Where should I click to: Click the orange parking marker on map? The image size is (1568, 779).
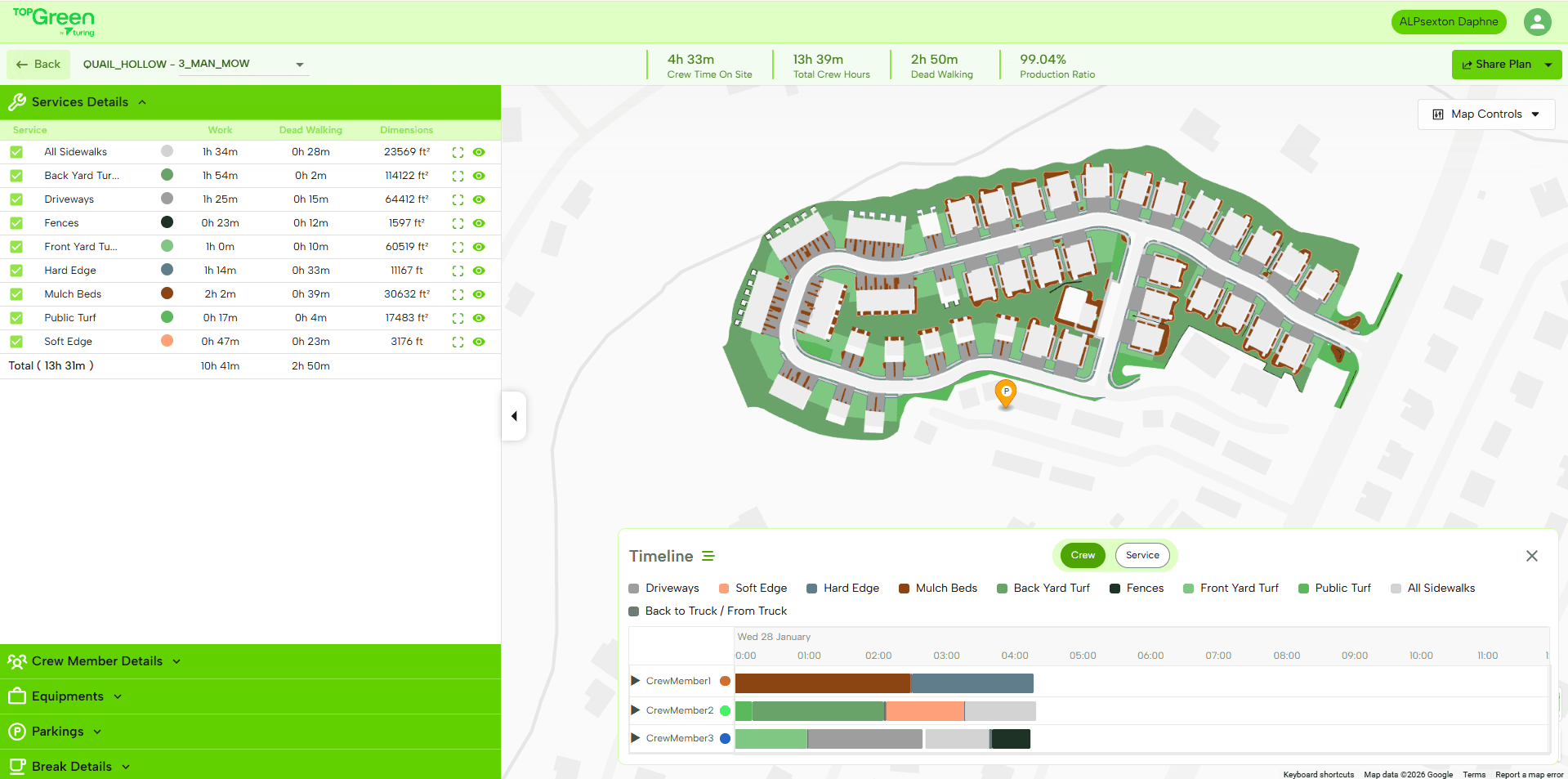click(1005, 392)
